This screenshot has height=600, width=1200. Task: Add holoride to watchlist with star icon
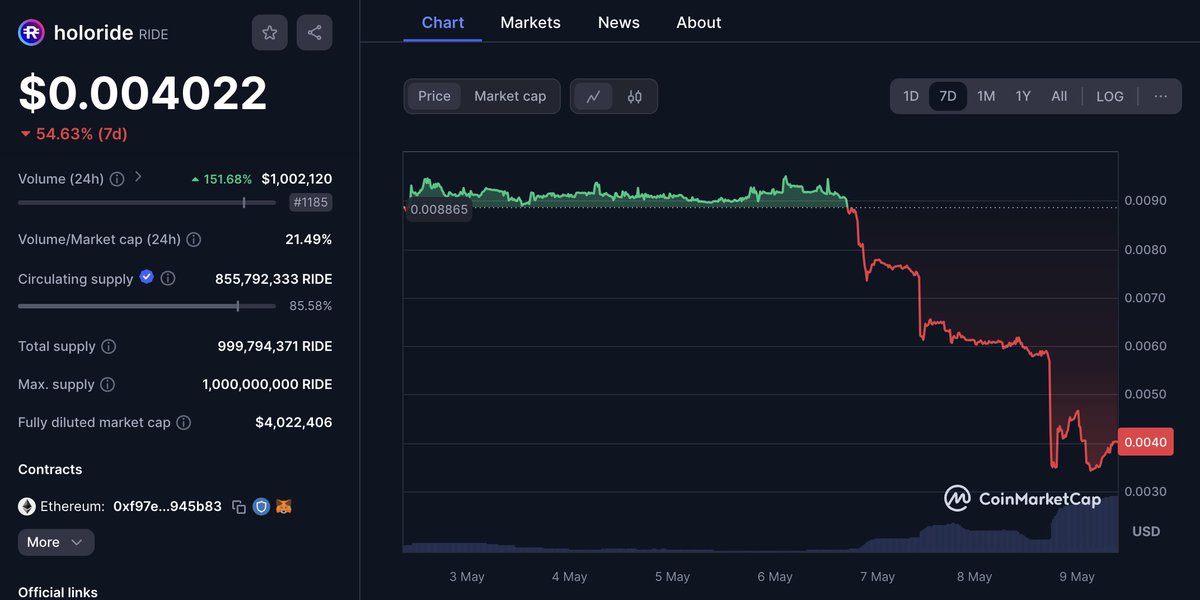click(x=270, y=33)
